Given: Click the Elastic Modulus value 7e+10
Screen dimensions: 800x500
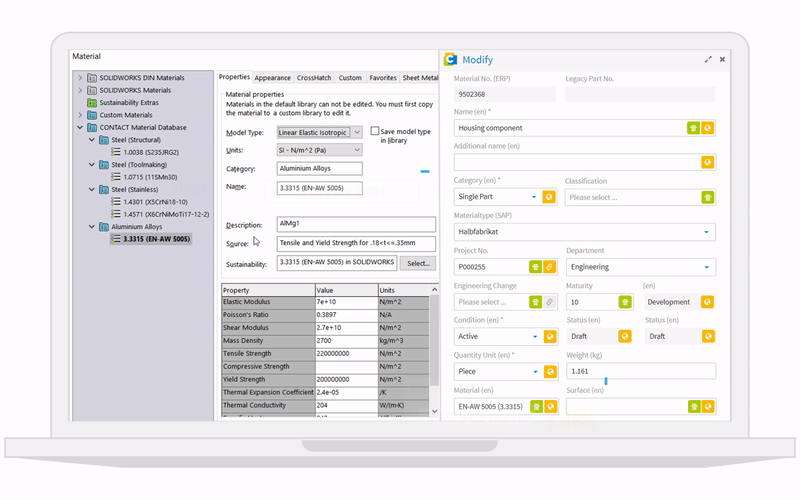Looking at the screenshot, I should pyautogui.click(x=346, y=302).
